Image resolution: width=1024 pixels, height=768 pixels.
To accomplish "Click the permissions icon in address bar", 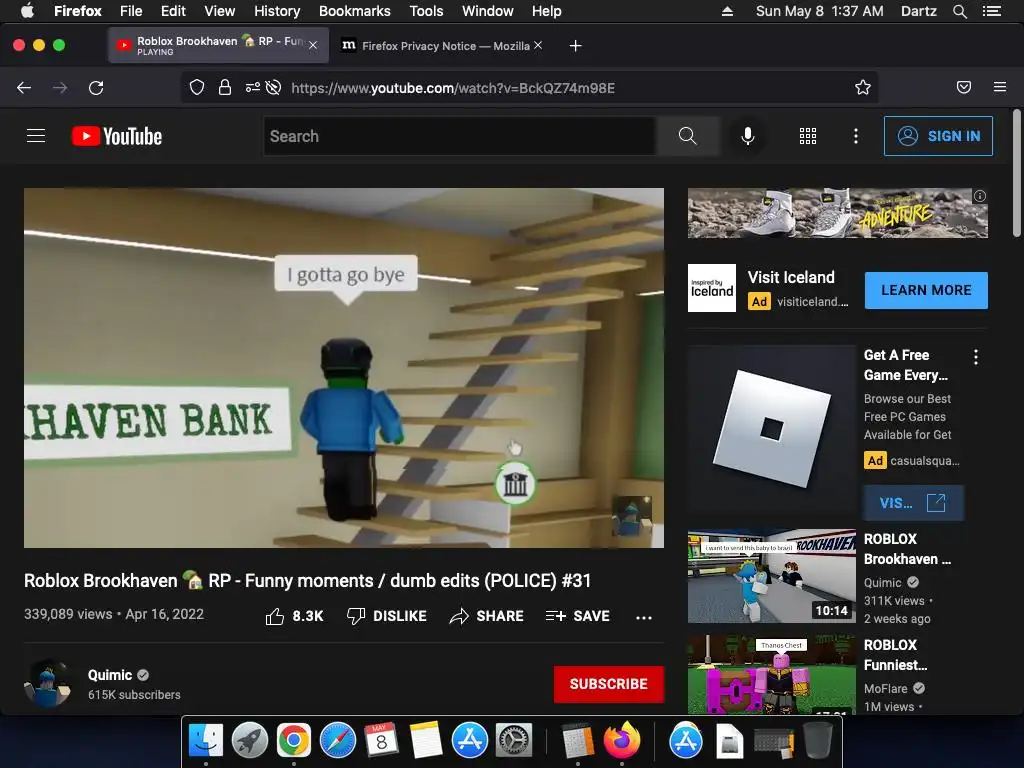I will (253, 88).
